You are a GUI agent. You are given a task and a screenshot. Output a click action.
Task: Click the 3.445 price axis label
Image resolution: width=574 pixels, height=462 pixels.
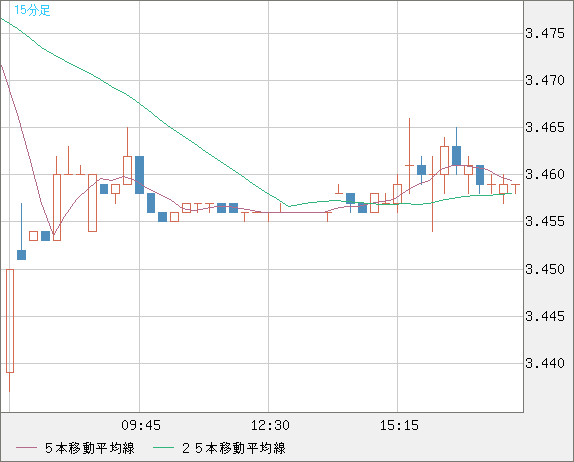click(545, 317)
